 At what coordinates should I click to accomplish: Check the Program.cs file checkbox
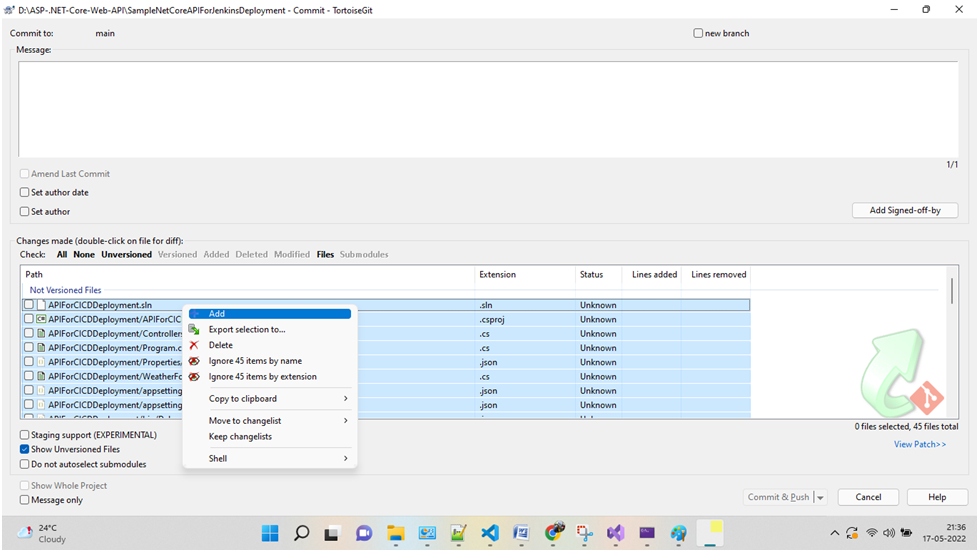[29, 348]
